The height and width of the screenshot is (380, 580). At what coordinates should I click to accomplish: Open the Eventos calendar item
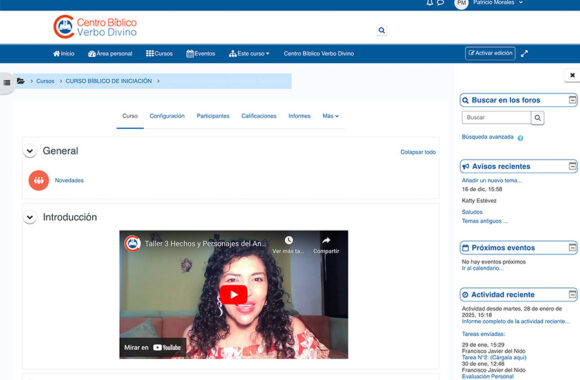[200, 54]
